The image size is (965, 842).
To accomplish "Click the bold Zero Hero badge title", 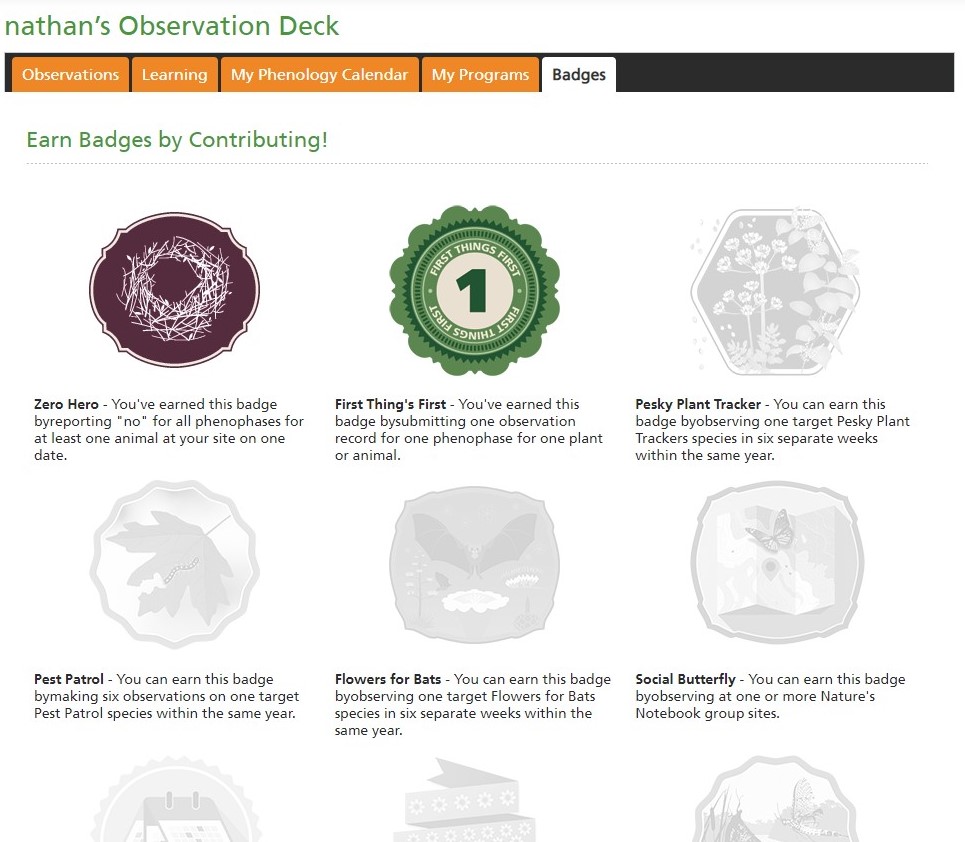I will click(66, 404).
